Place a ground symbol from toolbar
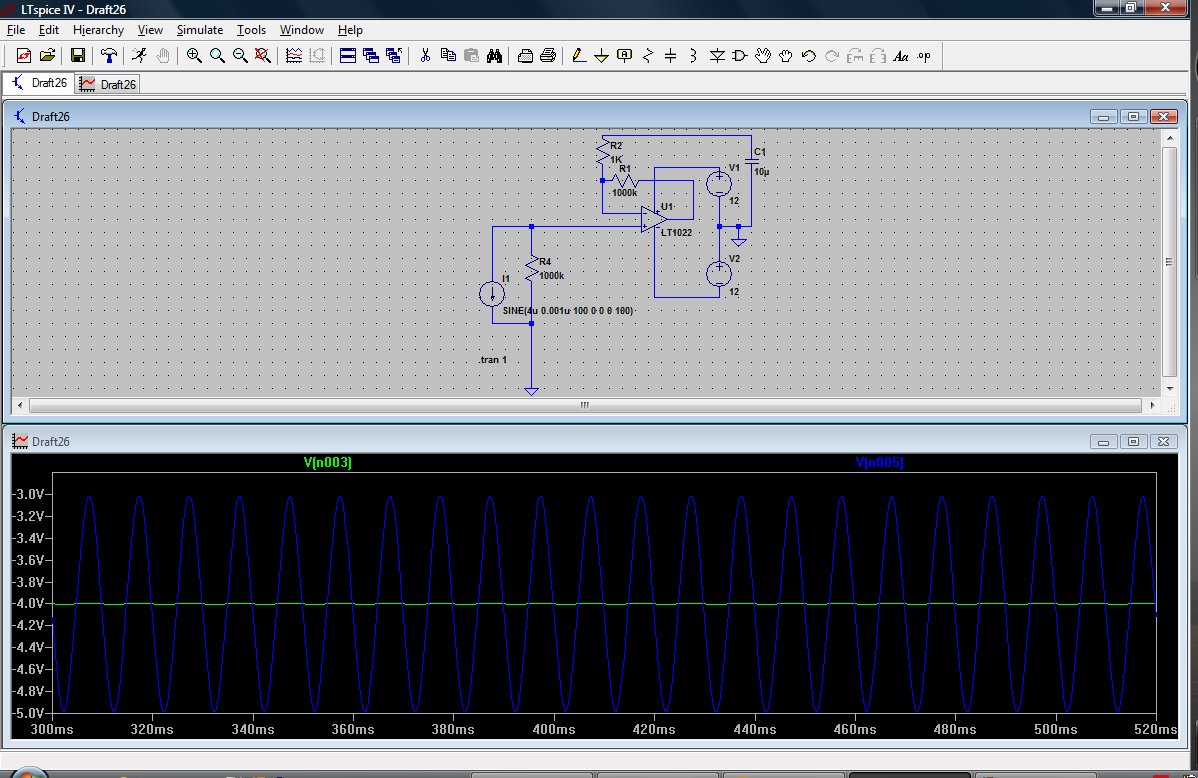This screenshot has height=778, width=1198. point(601,56)
